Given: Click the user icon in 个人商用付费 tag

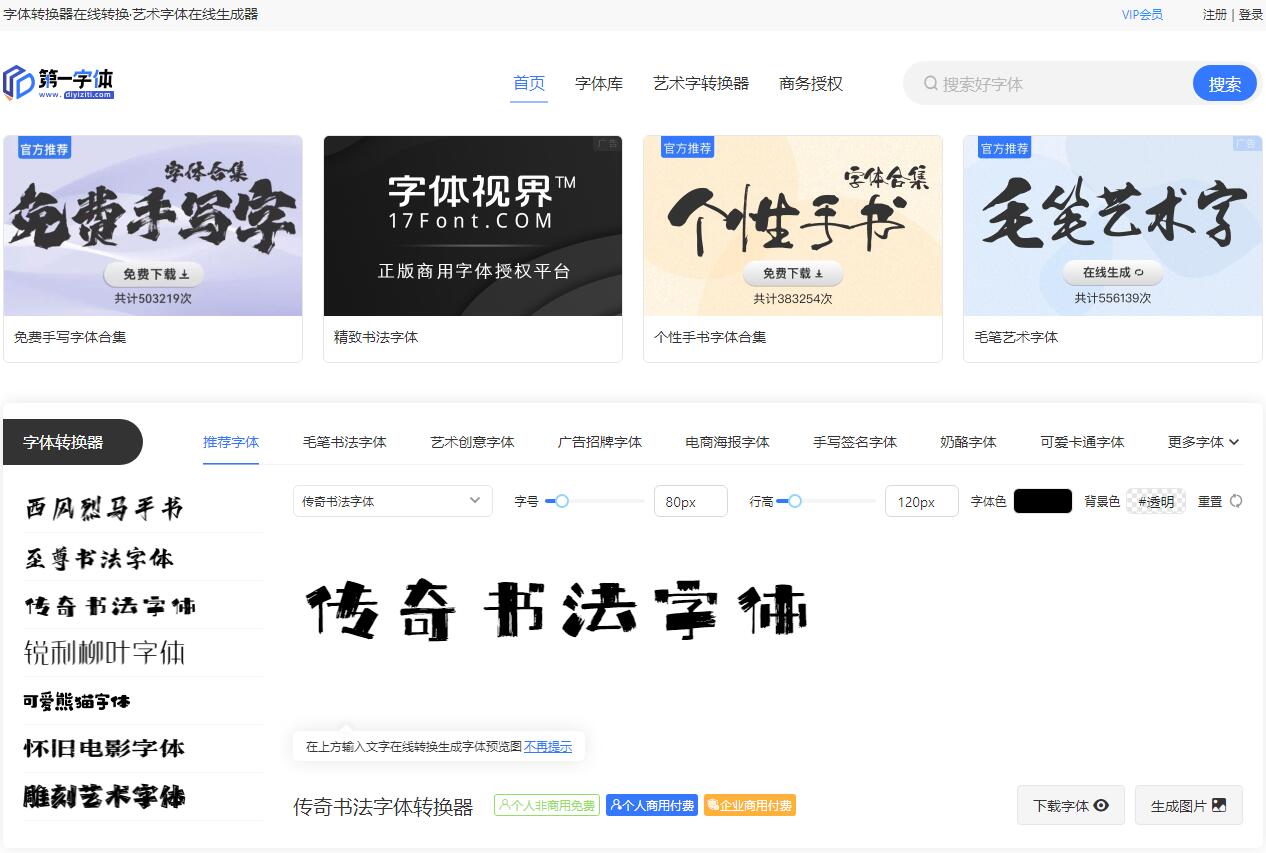Looking at the screenshot, I should (x=616, y=805).
